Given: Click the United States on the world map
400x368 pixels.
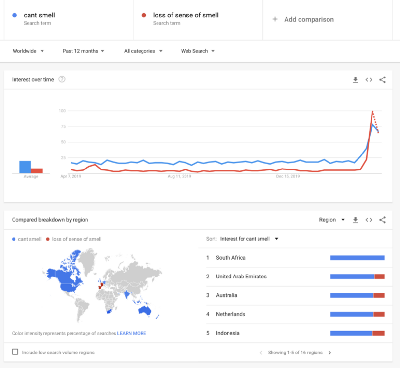Looking at the screenshot, I should coord(69,287).
